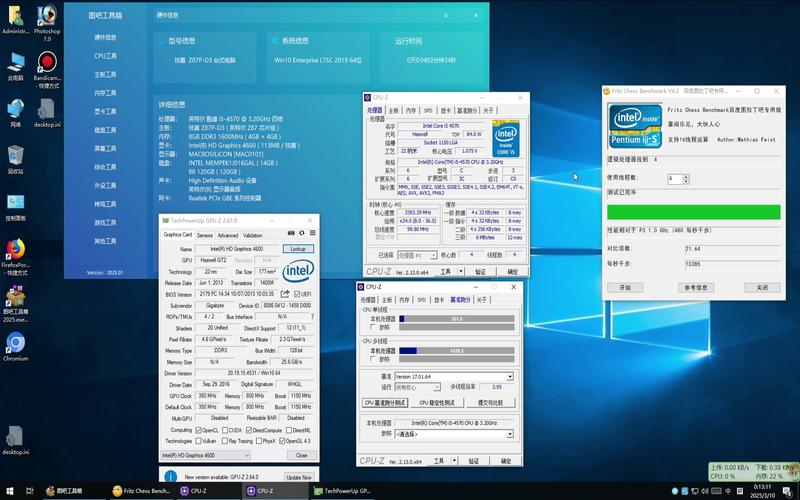Click CPU multi-thread score bar in CPU-Z

click(x=457, y=351)
